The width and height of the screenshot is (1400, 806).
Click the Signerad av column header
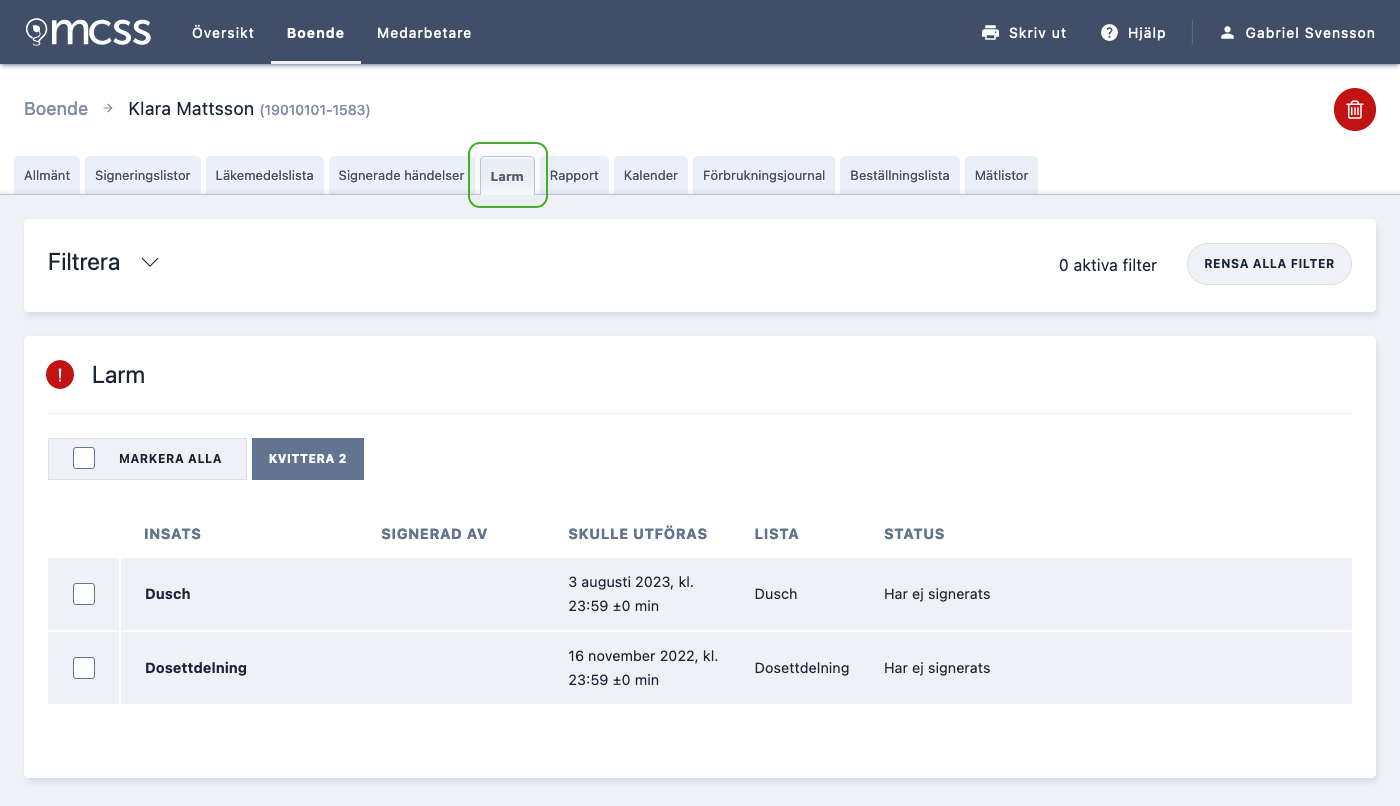(x=434, y=534)
